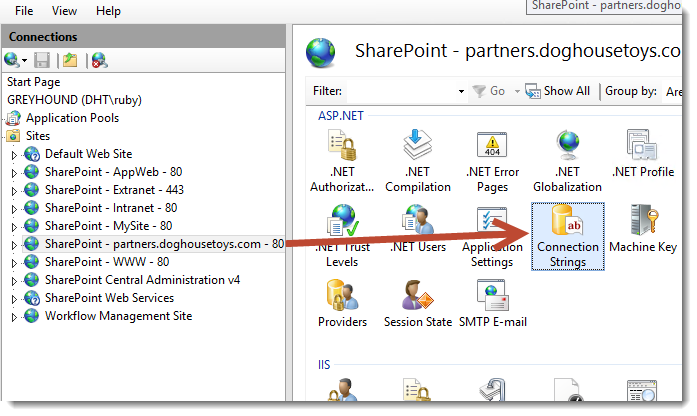Expand the Default Web Site node
The image size is (697, 416).
click(14, 155)
